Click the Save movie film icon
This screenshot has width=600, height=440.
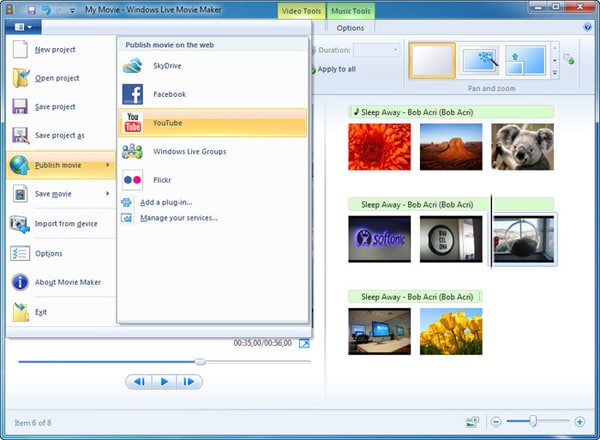click(x=20, y=194)
